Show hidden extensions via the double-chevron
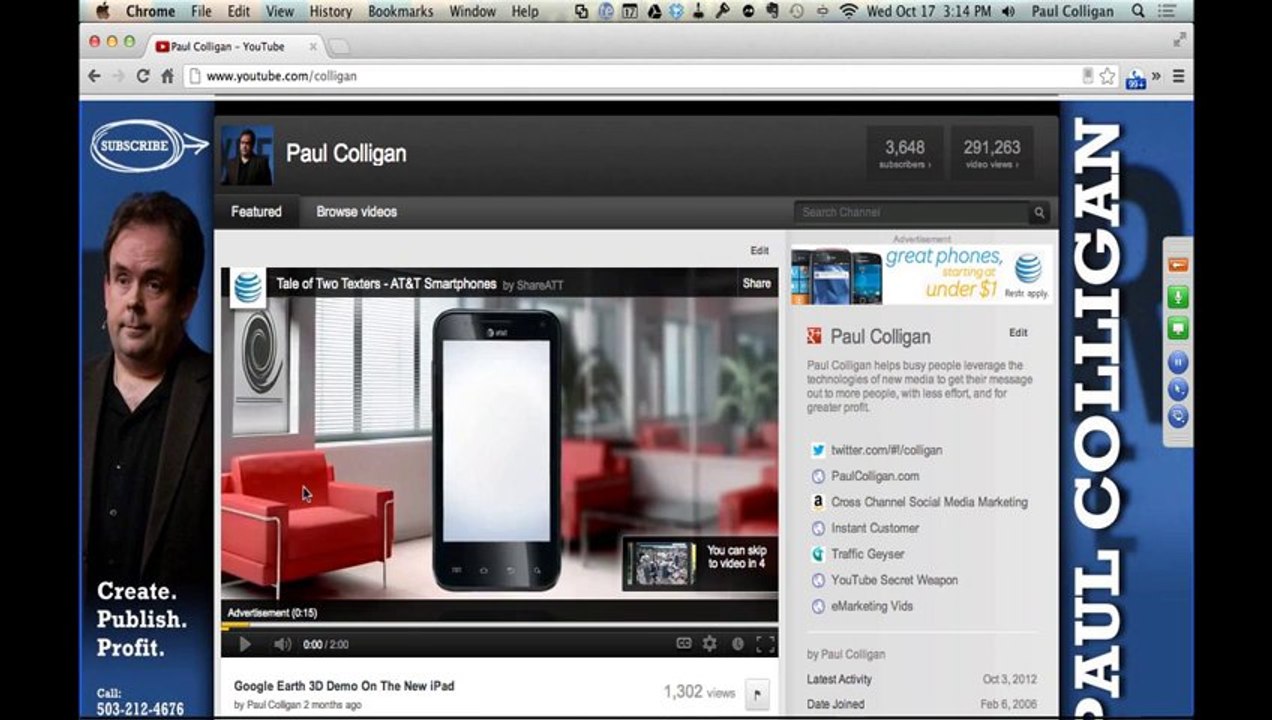The height and width of the screenshot is (720, 1272). point(1157,76)
